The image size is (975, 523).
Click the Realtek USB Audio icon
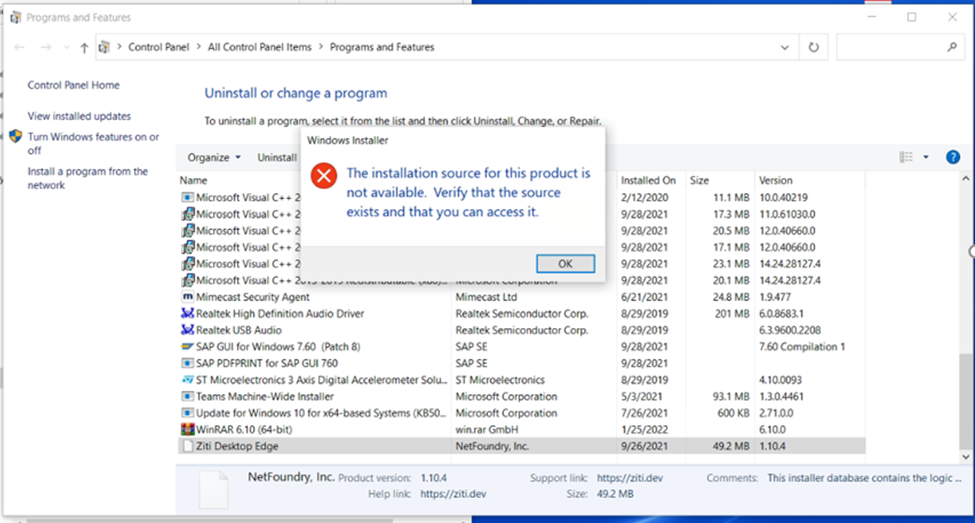pos(187,330)
